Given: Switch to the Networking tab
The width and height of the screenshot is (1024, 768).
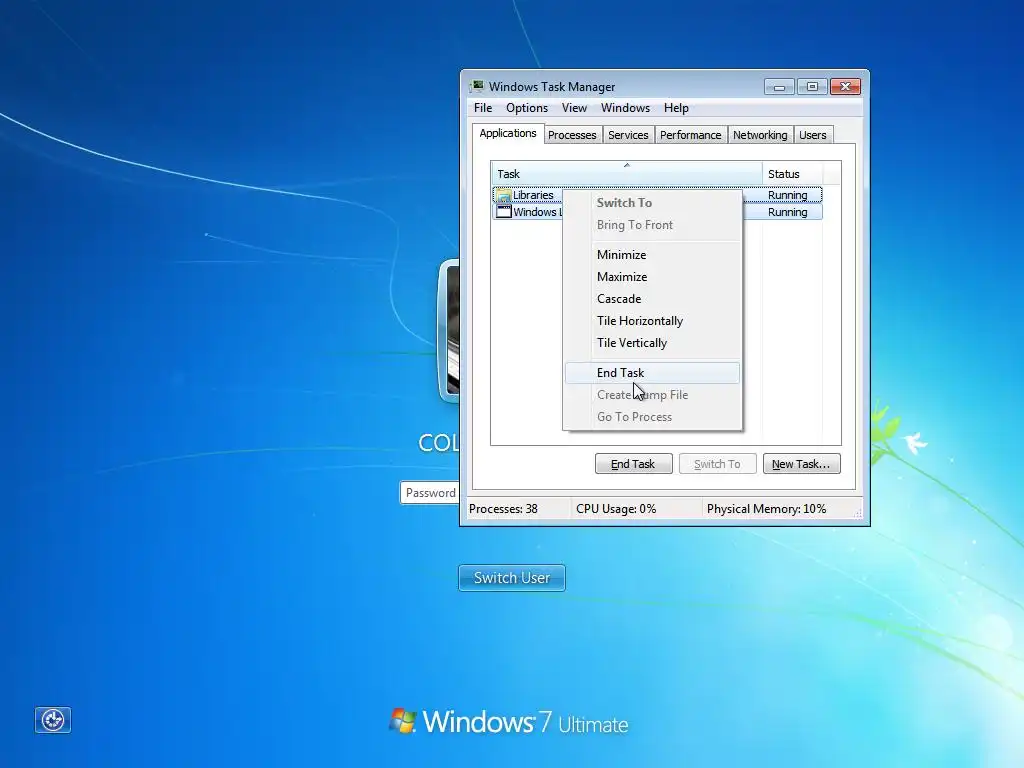Looking at the screenshot, I should click(x=760, y=135).
